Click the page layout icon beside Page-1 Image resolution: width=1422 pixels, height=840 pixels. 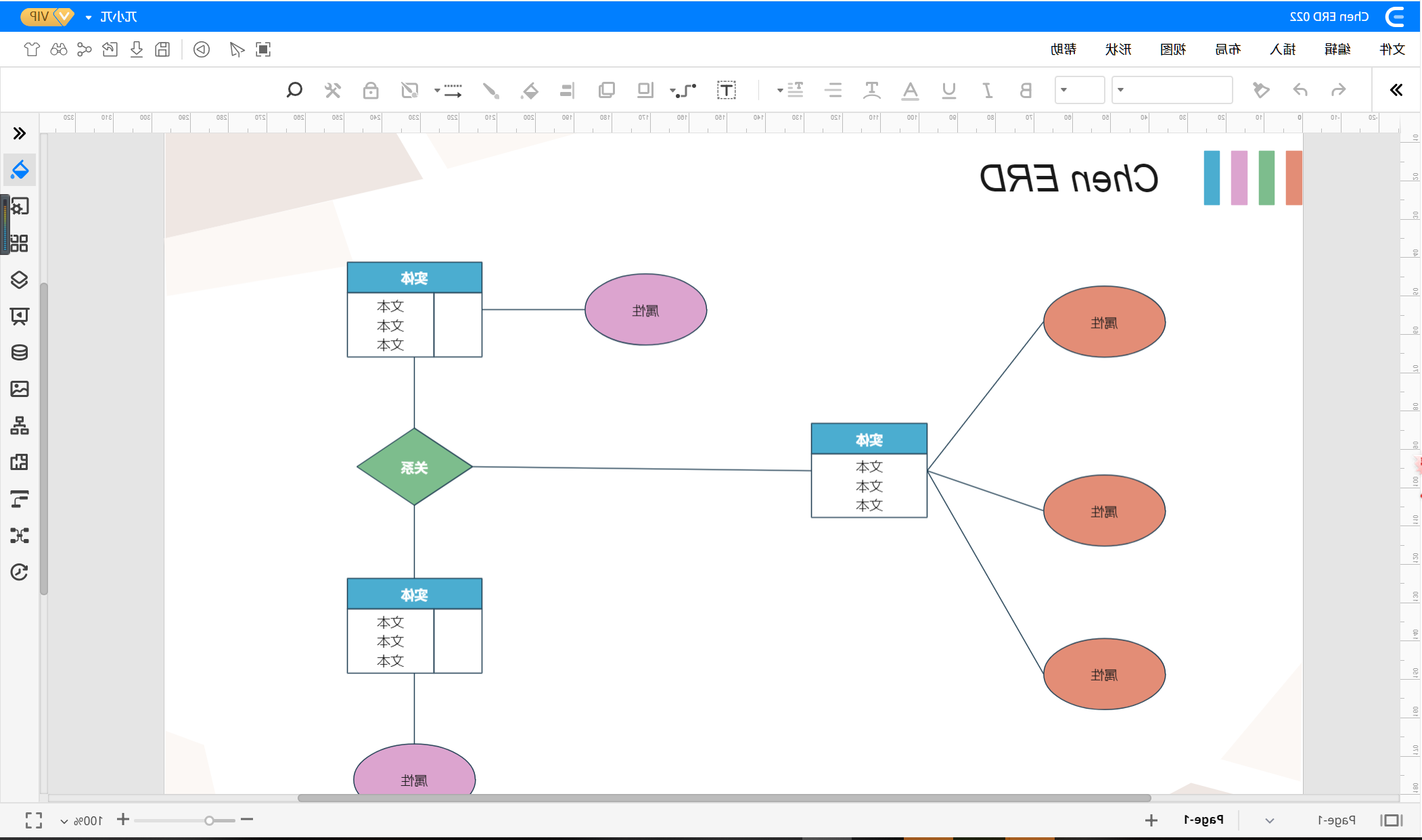[x=1392, y=820]
